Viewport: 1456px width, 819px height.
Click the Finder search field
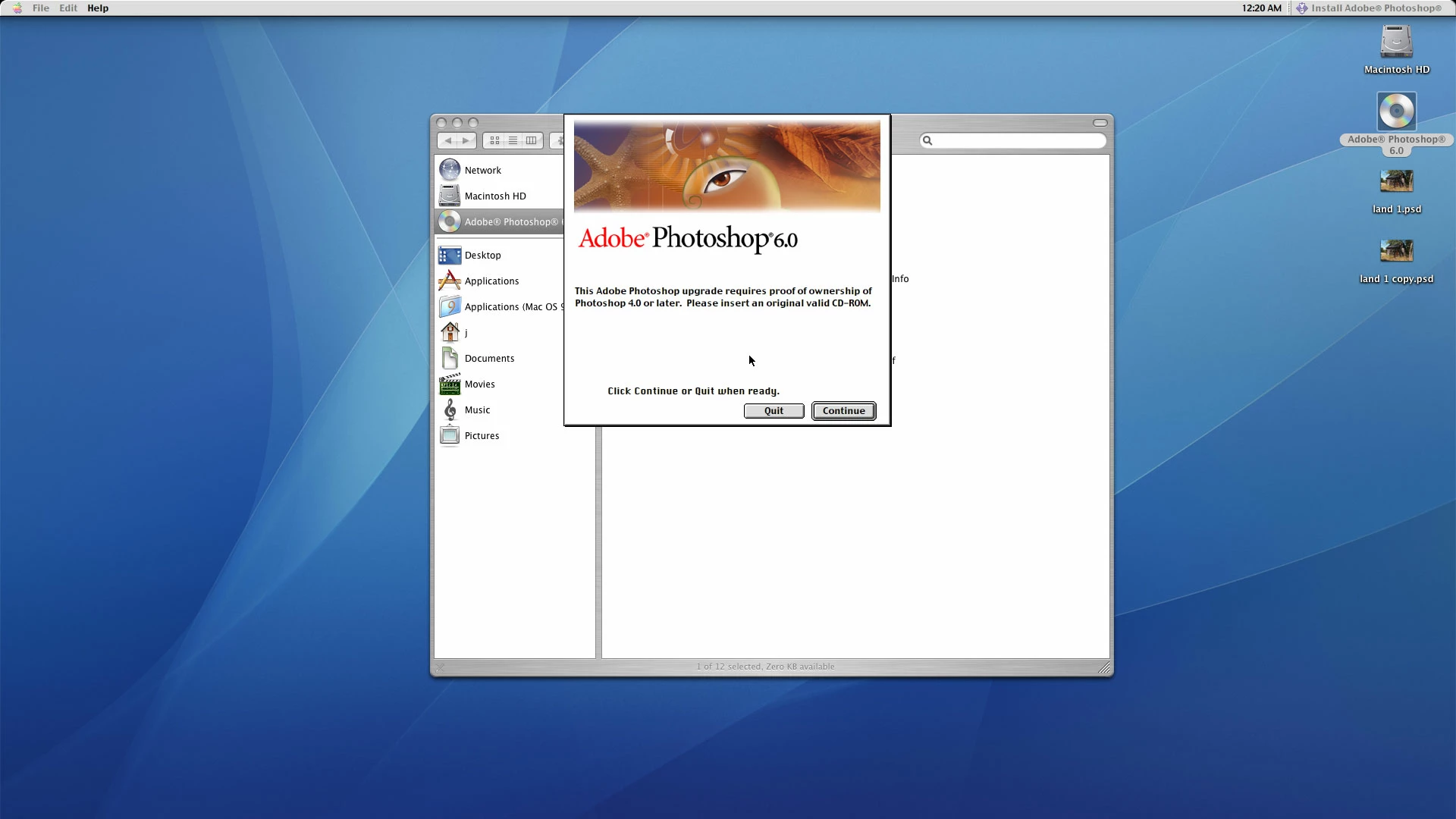click(x=1016, y=141)
